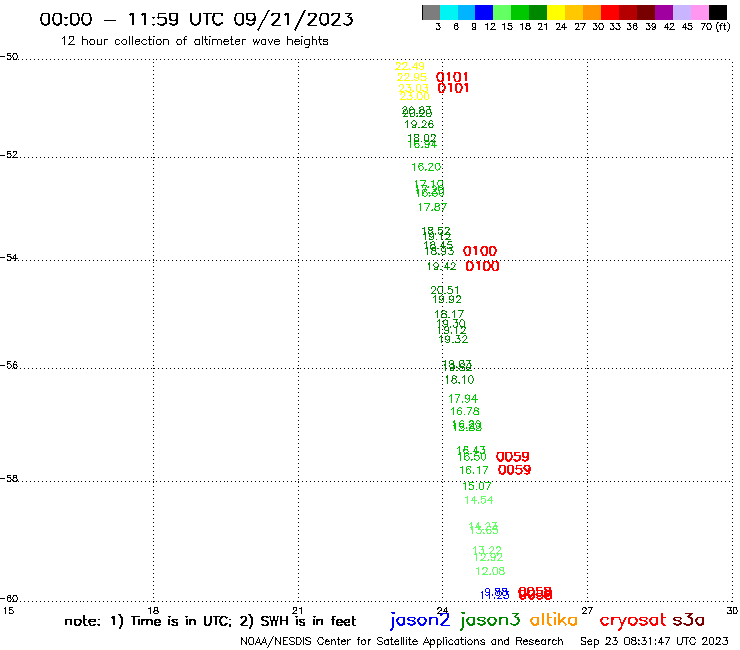The width and height of the screenshot is (740, 650).
Task: Click the 19.26 wave height reading
Action: click(419, 125)
